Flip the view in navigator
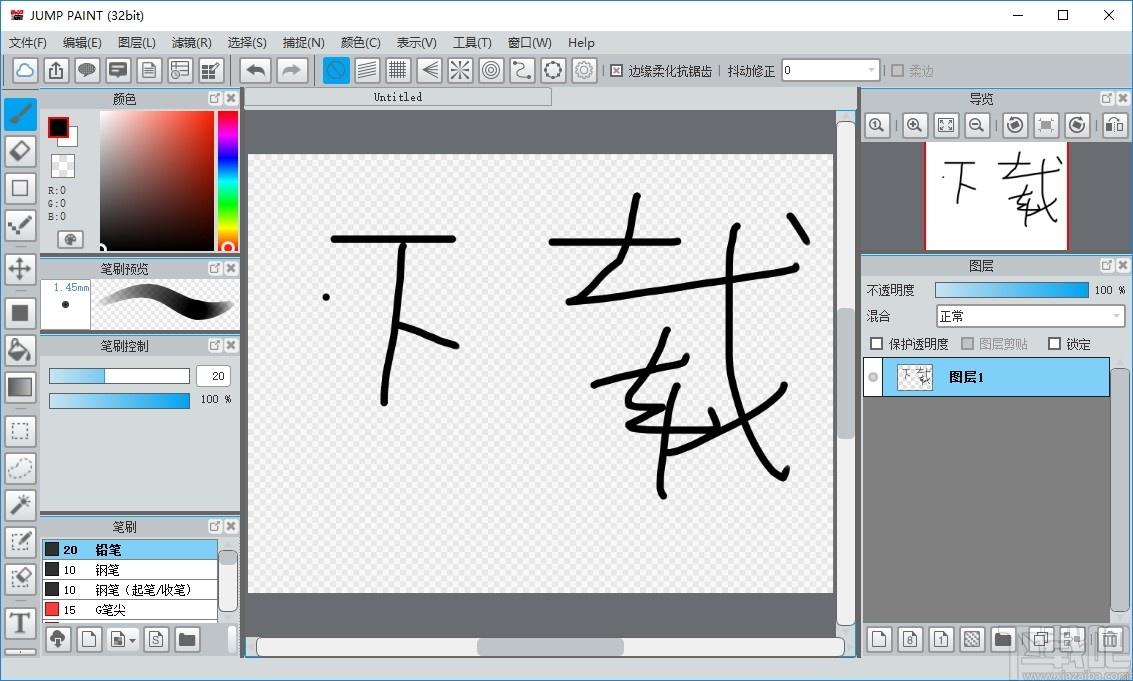Viewport: 1133px width, 681px height. click(1114, 125)
